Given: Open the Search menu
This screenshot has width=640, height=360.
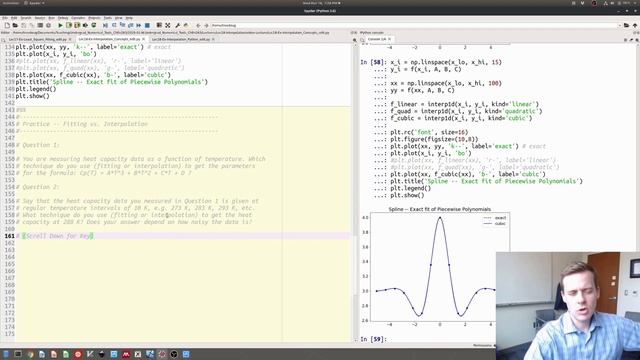Looking at the screenshot, I should click(x=26, y=18).
